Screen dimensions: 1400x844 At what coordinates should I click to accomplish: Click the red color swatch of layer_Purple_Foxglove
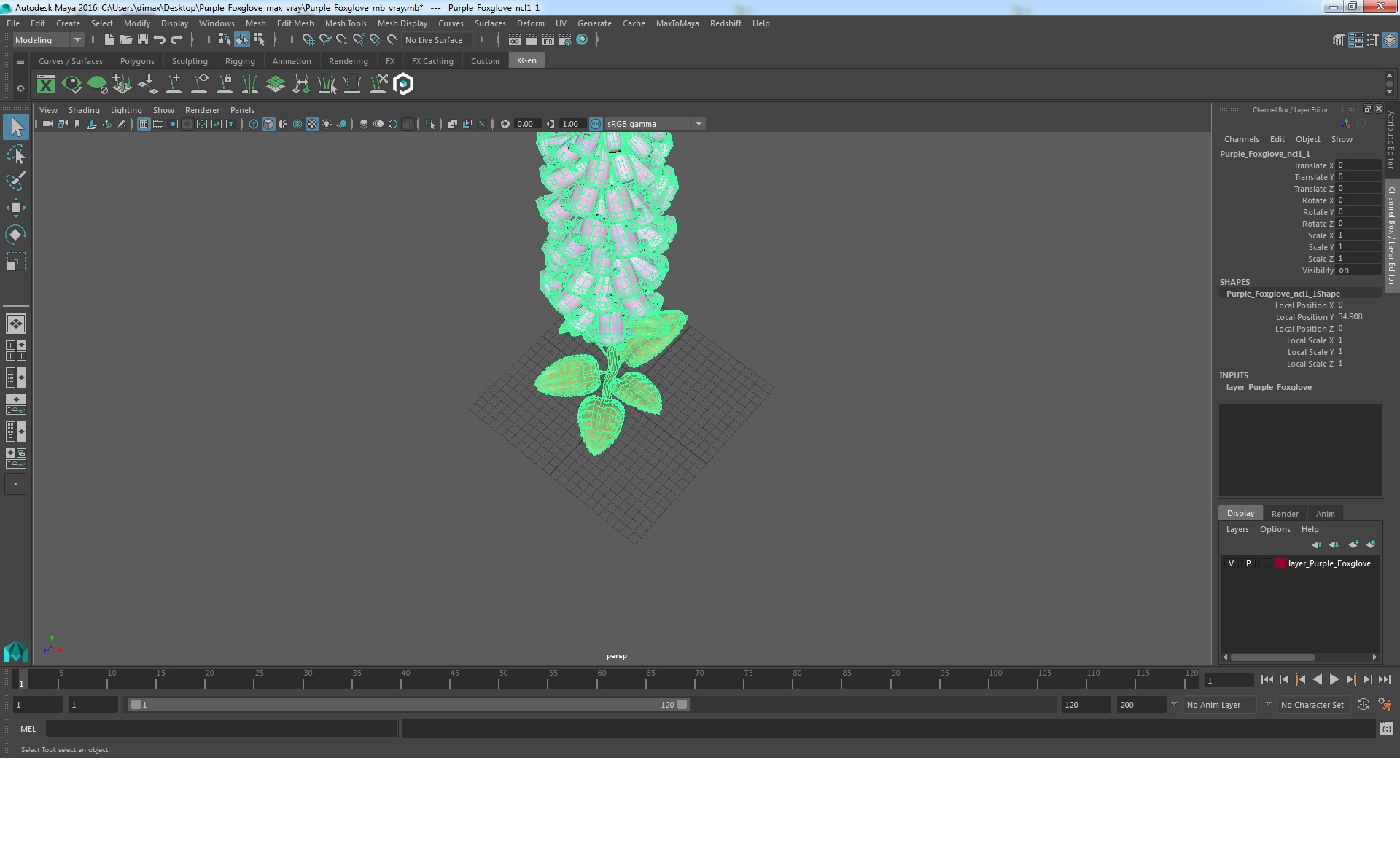pos(1280,563)
